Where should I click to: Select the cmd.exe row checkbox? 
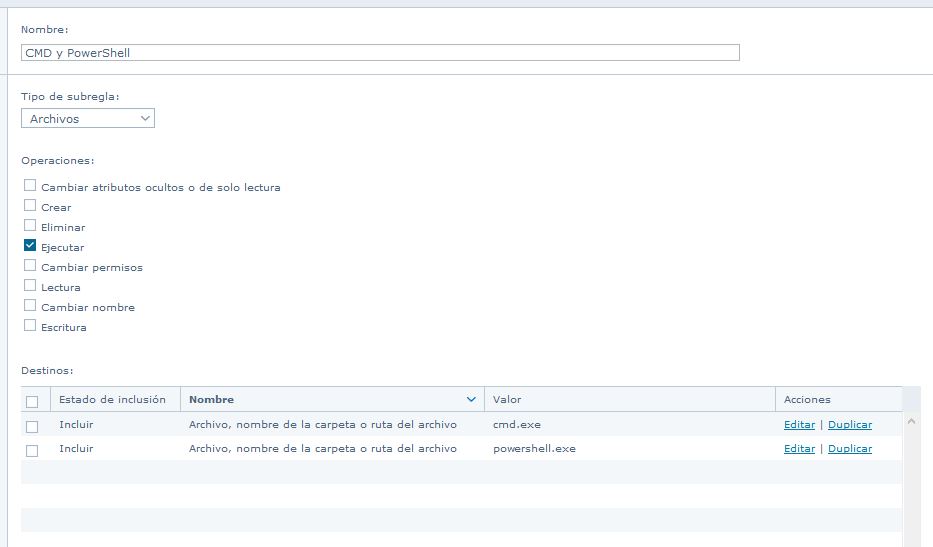point(32,427)
